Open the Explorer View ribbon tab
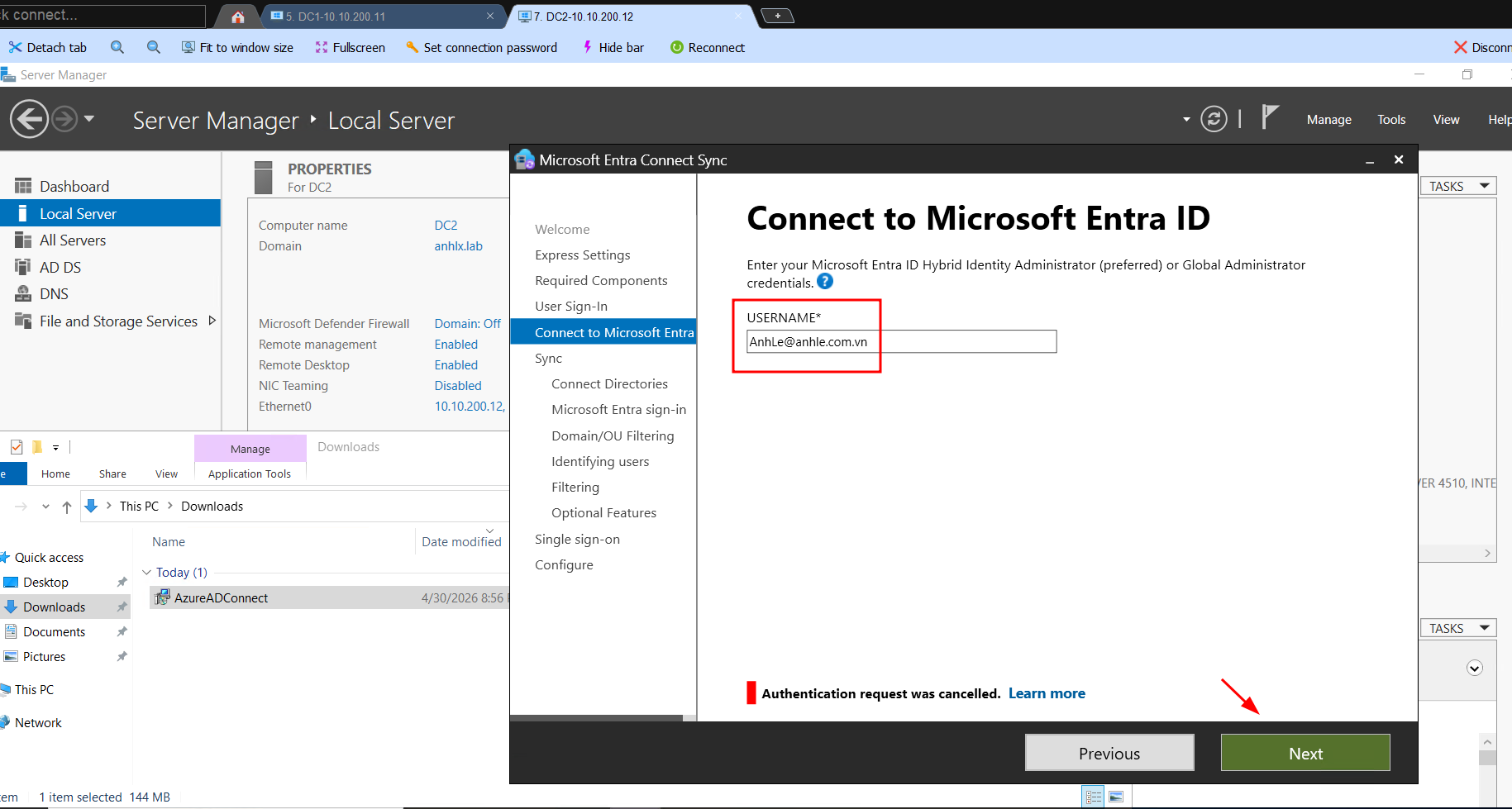Image resolution: width=1512 pixels, height=809 pixels. 166,474
